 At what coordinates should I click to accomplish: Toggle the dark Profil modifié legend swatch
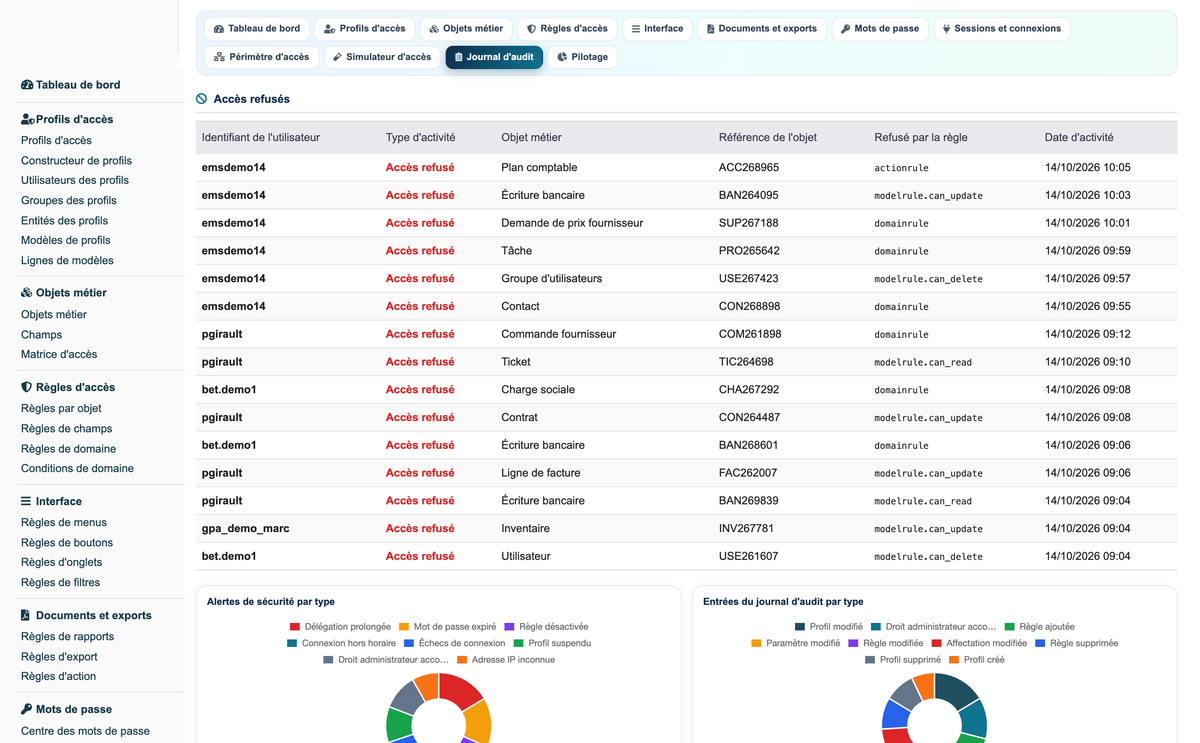(x=800, y=627)
